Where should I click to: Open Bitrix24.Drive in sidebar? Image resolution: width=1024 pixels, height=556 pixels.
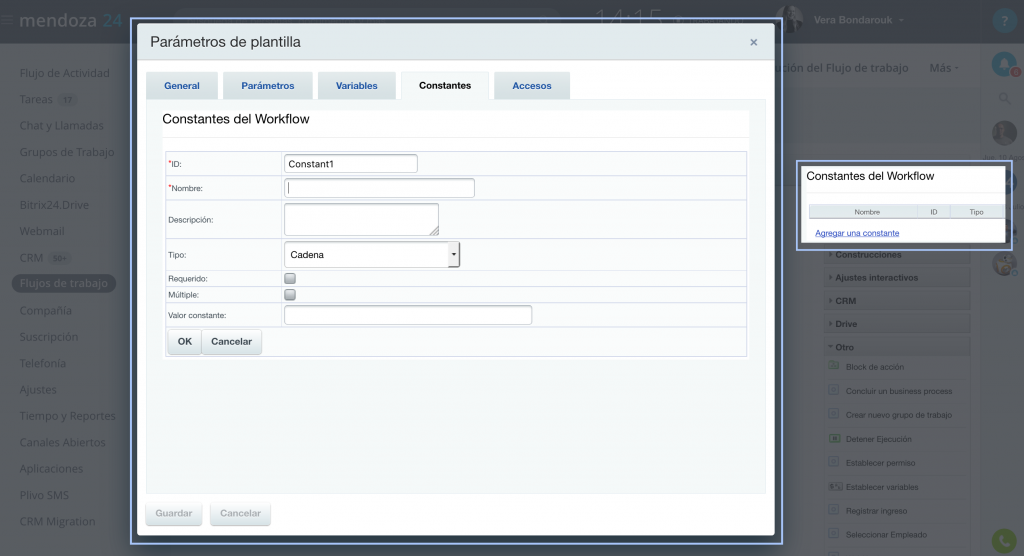[x=54, y=205]
